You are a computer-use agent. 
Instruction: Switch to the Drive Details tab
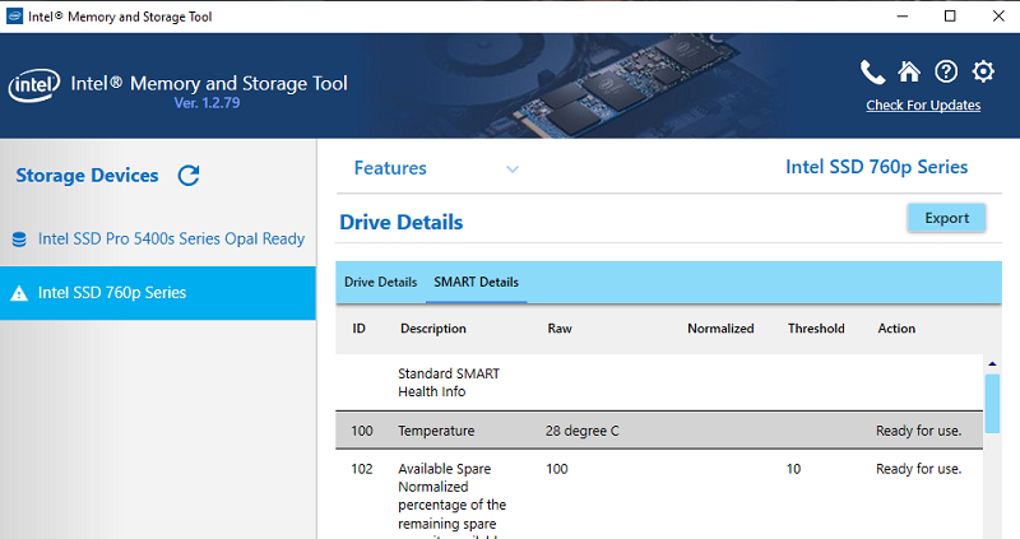coord(380,282)
